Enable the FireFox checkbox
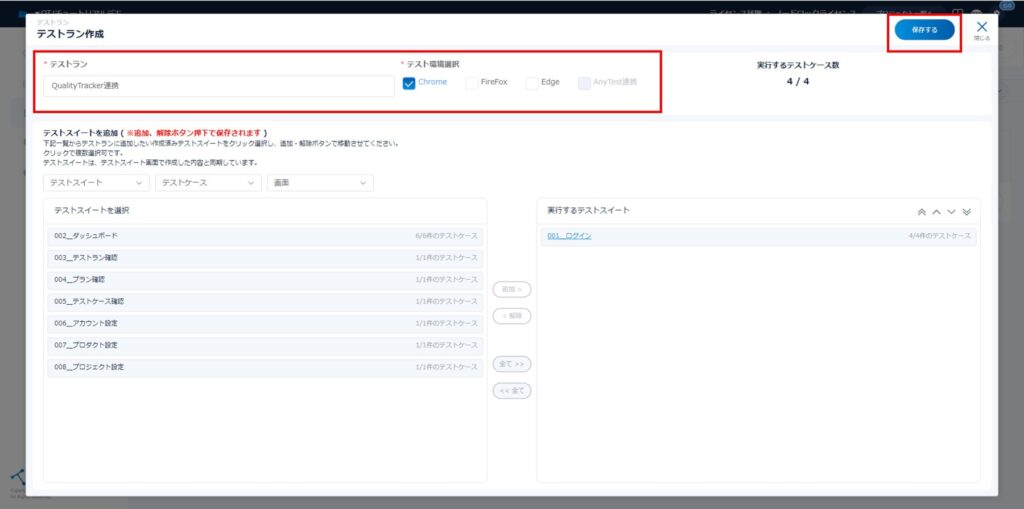Screen dimensions: 1024x509 (472, 83)
